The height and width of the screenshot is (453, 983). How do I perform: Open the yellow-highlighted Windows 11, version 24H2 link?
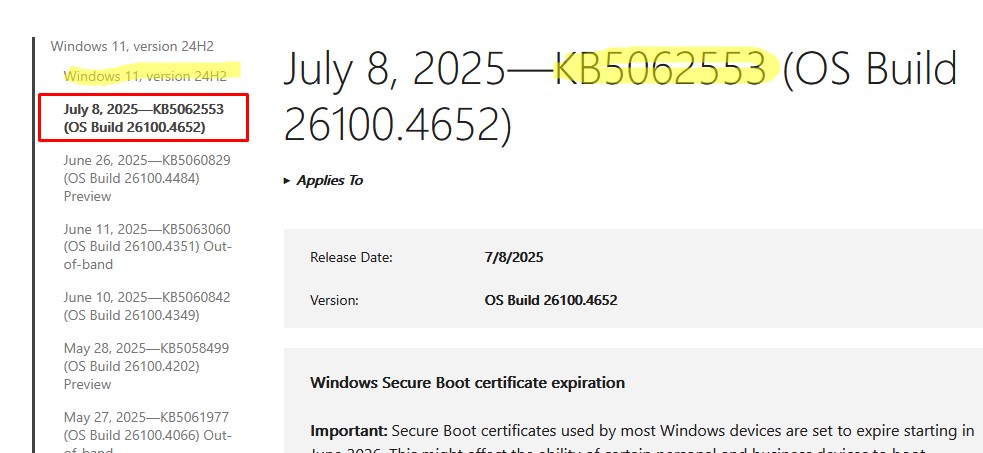coord(145,76)
